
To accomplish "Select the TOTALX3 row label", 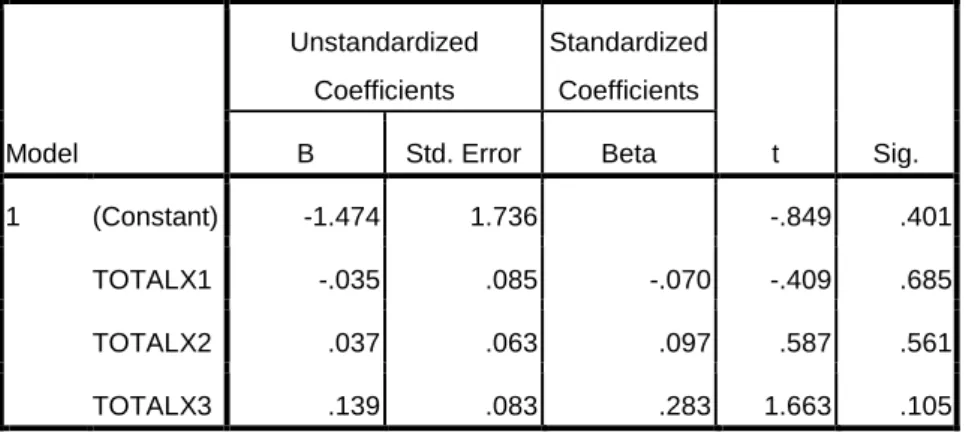I will click(x=152, y=406).
